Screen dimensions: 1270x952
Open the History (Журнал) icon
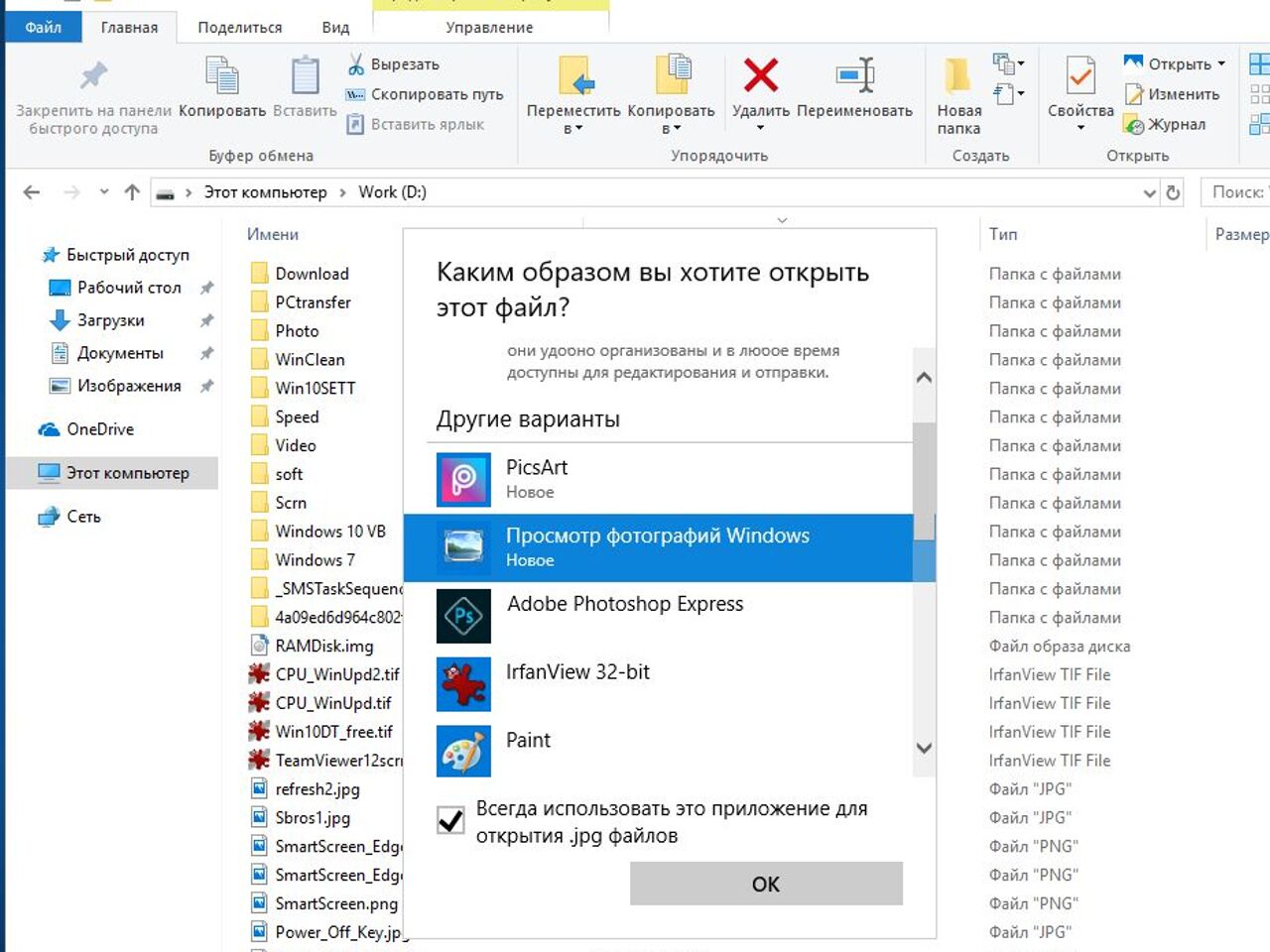(x=1133, y=124)
